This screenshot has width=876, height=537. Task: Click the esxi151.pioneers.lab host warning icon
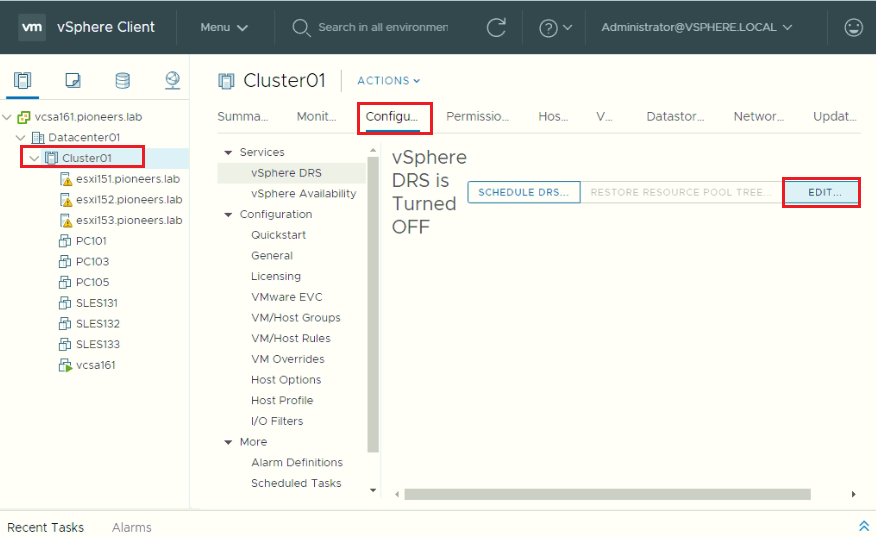[66, 179]
